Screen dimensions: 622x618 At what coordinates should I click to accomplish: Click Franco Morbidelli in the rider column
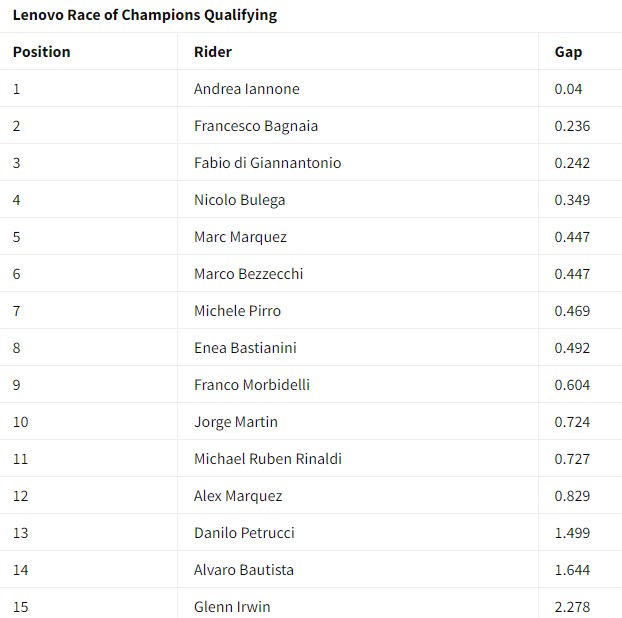coord(249,385)
